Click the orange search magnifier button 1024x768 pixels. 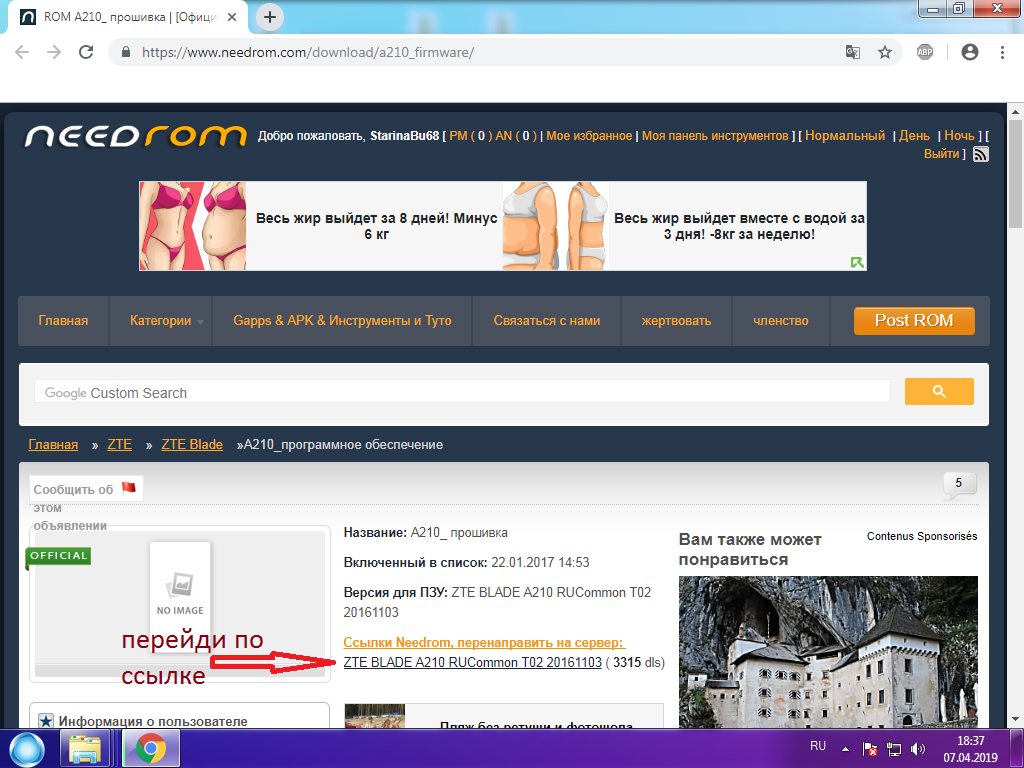click(x=938, y=392)
